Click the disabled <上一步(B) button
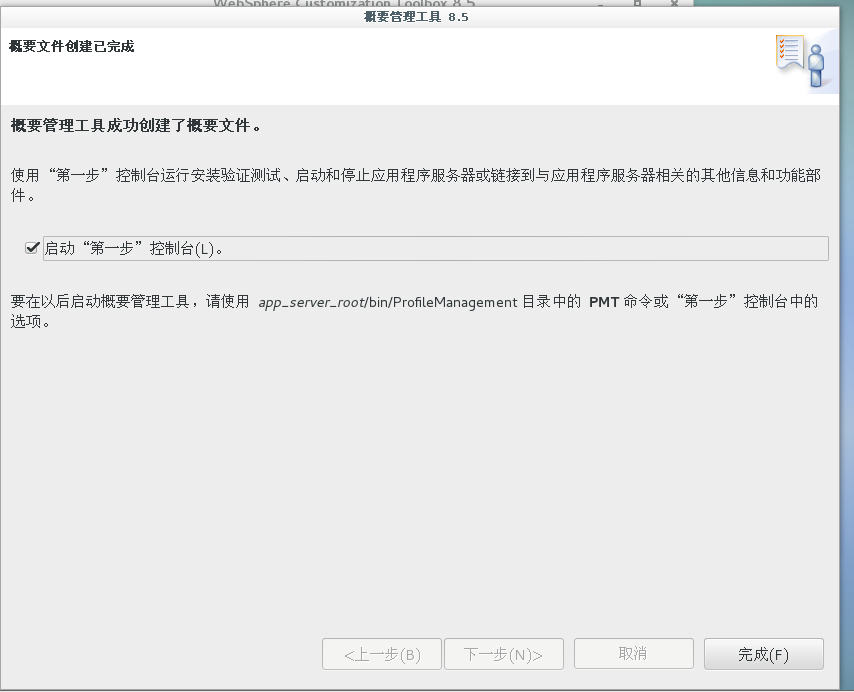 pos(381,653)
